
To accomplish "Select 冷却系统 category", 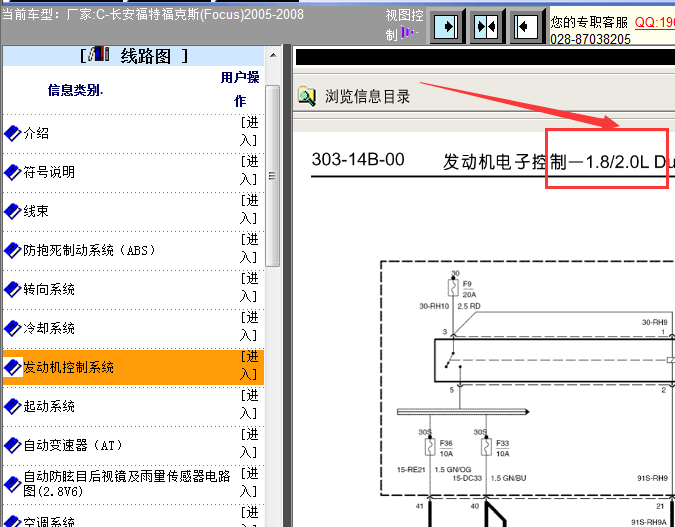I will click(49, 329).
